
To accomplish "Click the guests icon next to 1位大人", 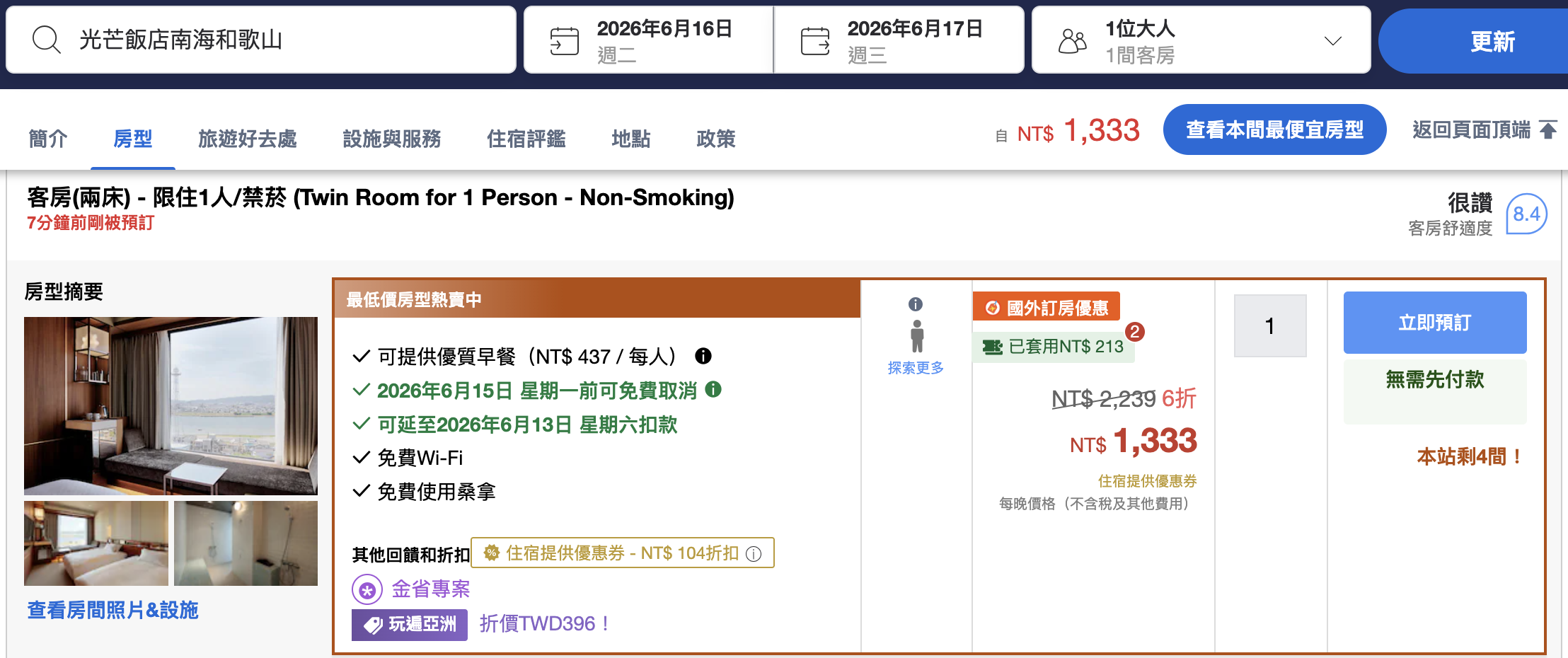I will click(x=1072, y=39).
